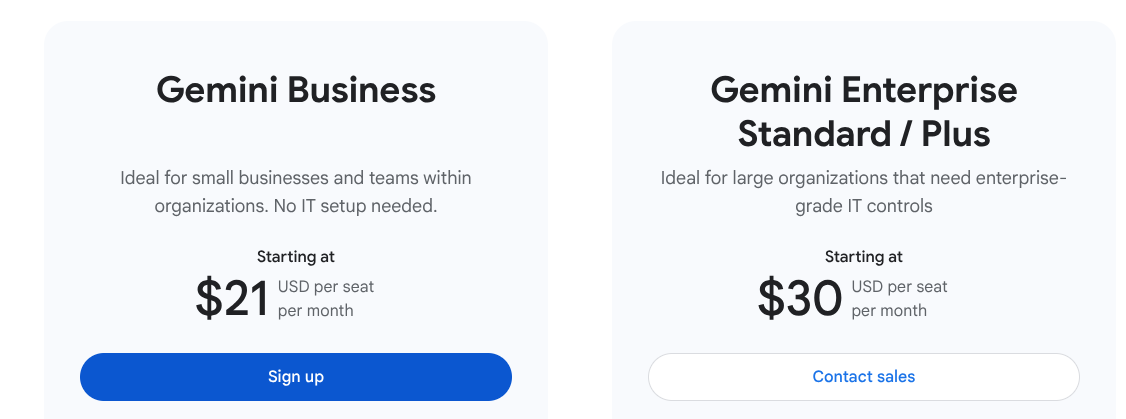Click "Starting at" above the $30 price
This screenshot has width=1126, height=419.
pos(863,257)
